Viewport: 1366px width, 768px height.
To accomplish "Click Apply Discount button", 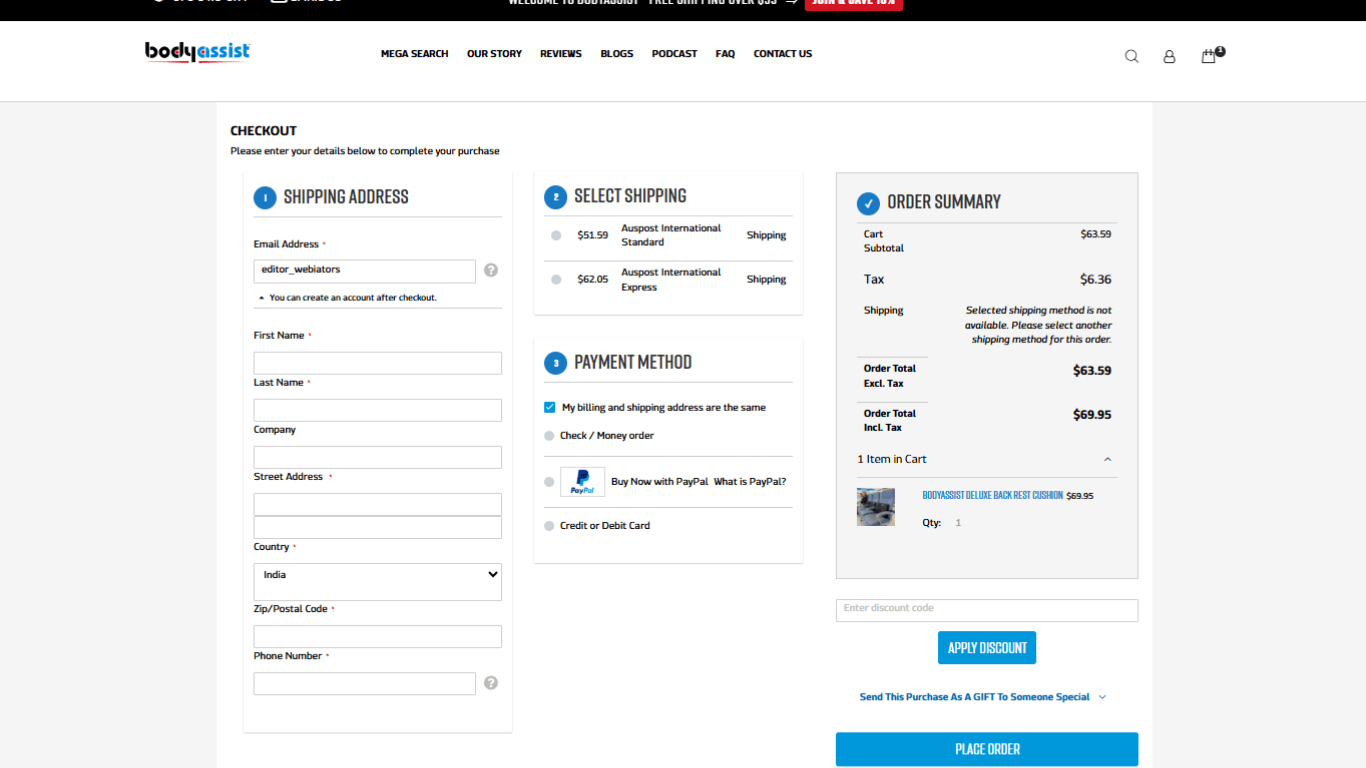I will click(x=987, y=648).
